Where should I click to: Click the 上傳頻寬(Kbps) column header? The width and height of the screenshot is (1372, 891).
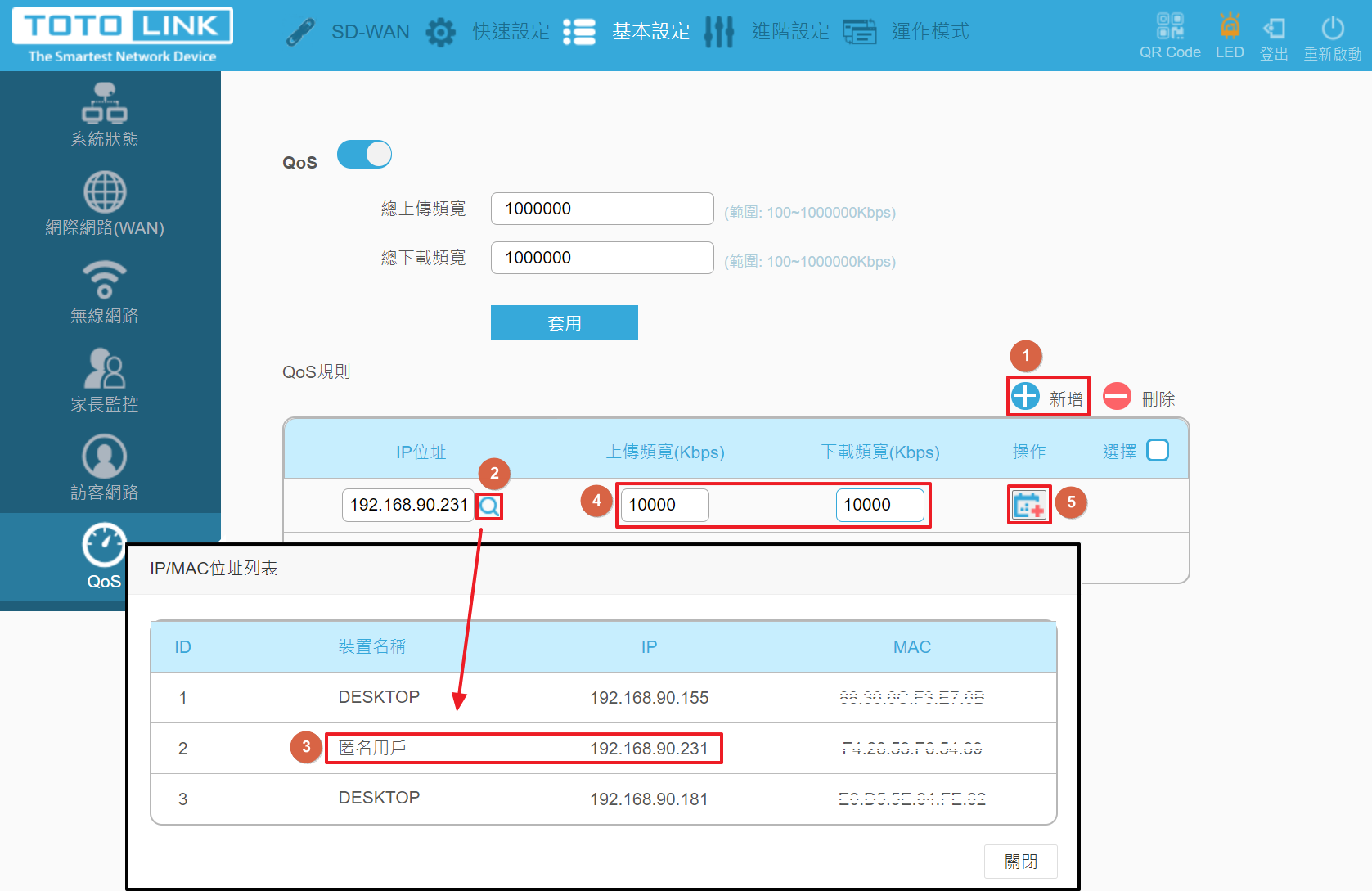pyautogui.click(x=665, y=452)
